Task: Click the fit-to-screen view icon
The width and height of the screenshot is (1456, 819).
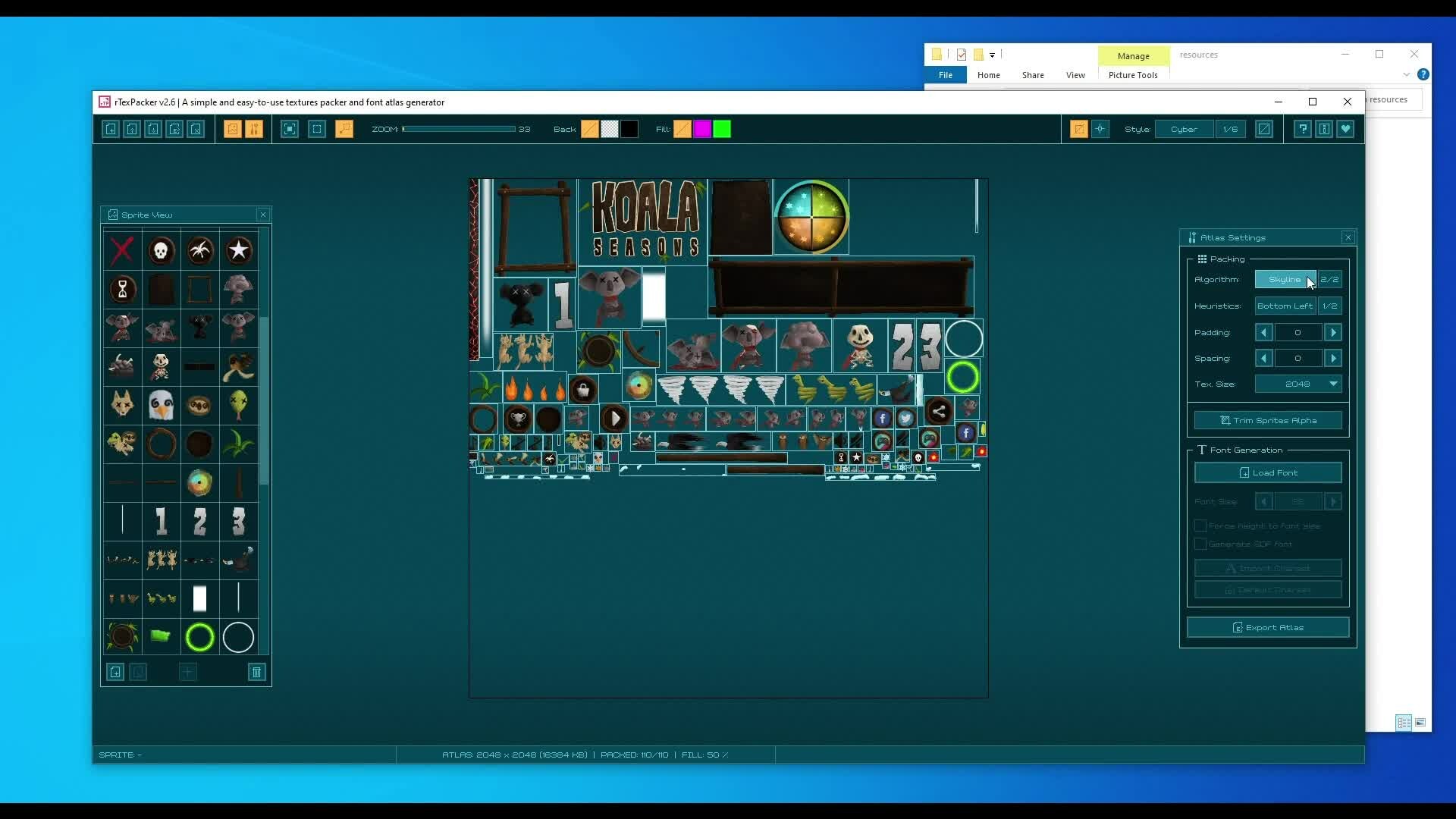Action: click(x=290, y=130)
